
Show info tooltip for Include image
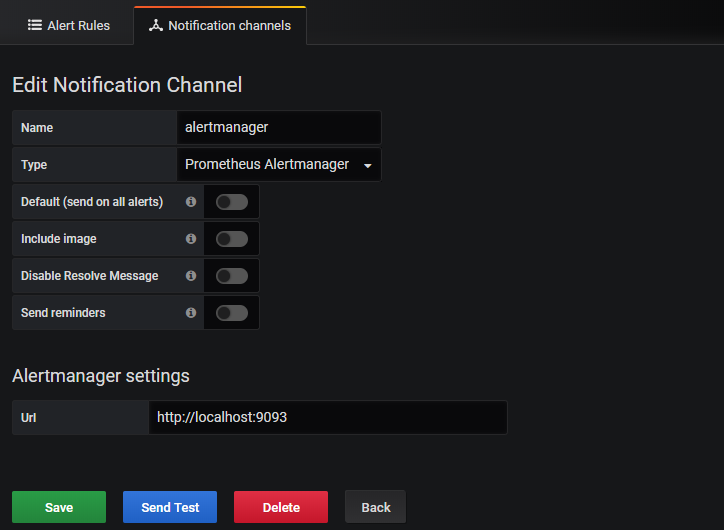tap(191, 239)
